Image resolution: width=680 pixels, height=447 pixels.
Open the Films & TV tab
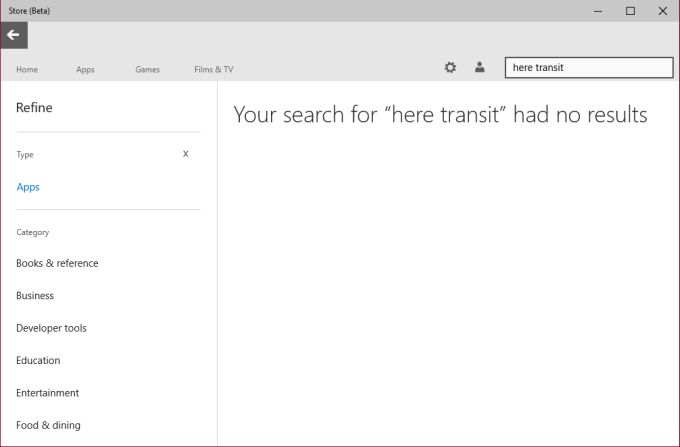pyautogui.click(x=214, y=69)
